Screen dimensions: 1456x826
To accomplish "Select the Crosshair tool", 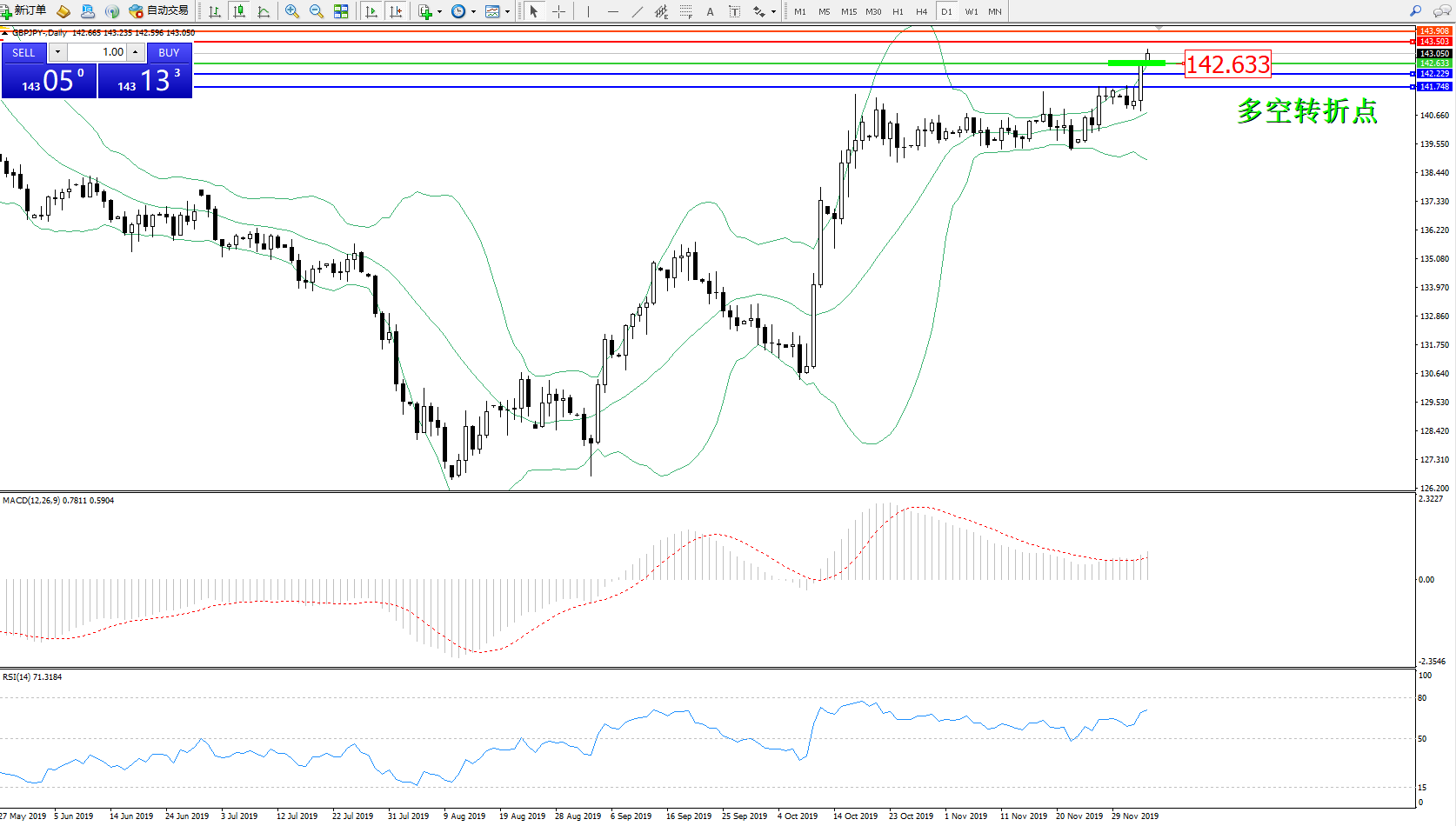I will click(558, 11).
